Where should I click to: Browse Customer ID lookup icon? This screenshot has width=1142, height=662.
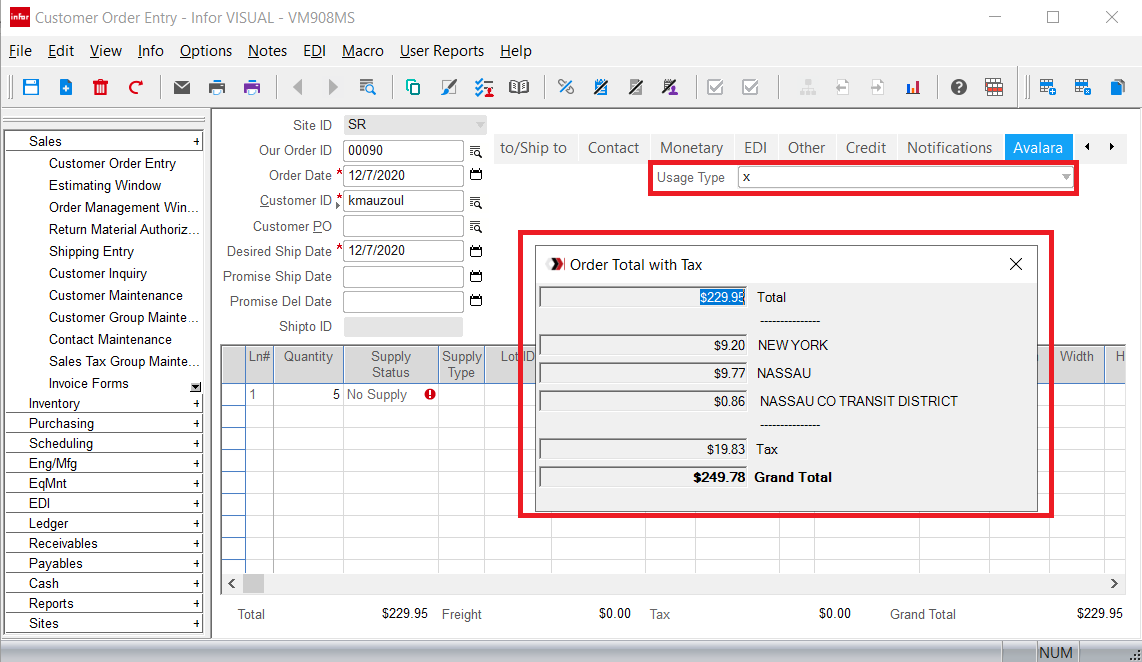click(476, 202)
